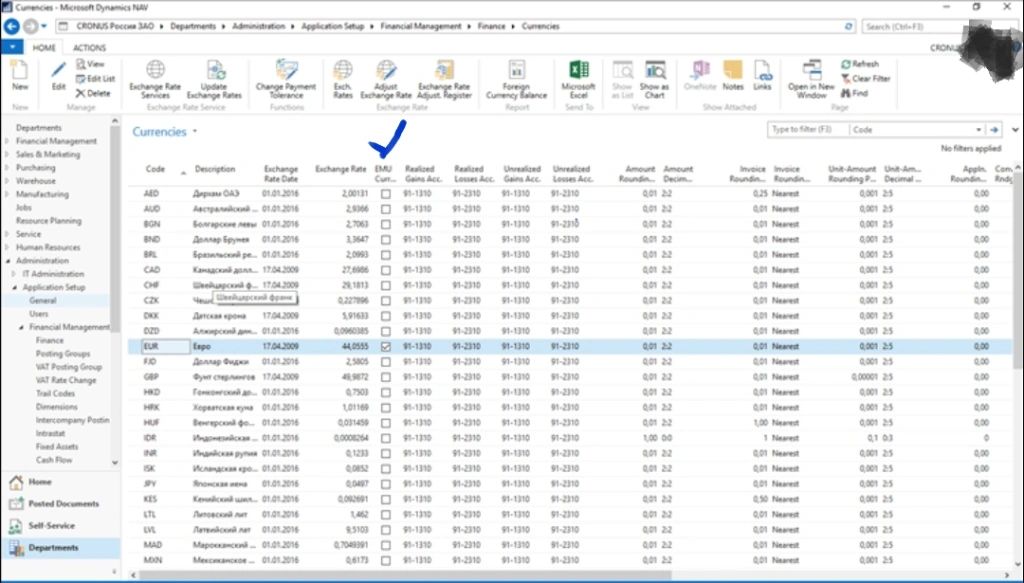1024x583 pixels.
Task: Uncheck the EMU Currency box for EUR
Action: tap(386, 346)
